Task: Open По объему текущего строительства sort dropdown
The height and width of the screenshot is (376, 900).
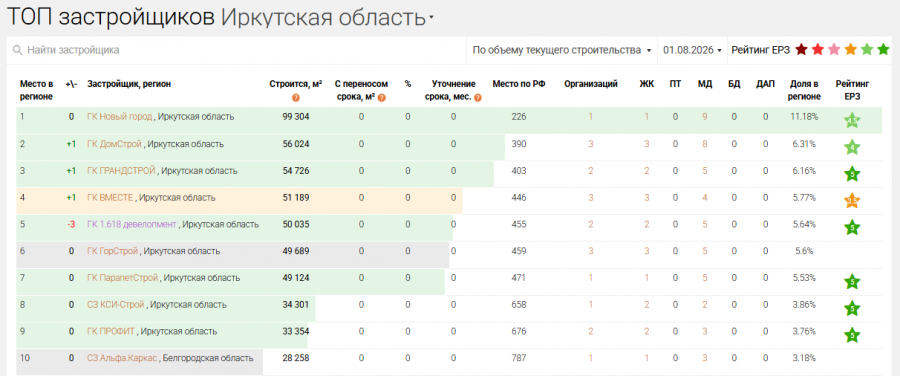Action: pyautogui.click(x=562, y=51)
